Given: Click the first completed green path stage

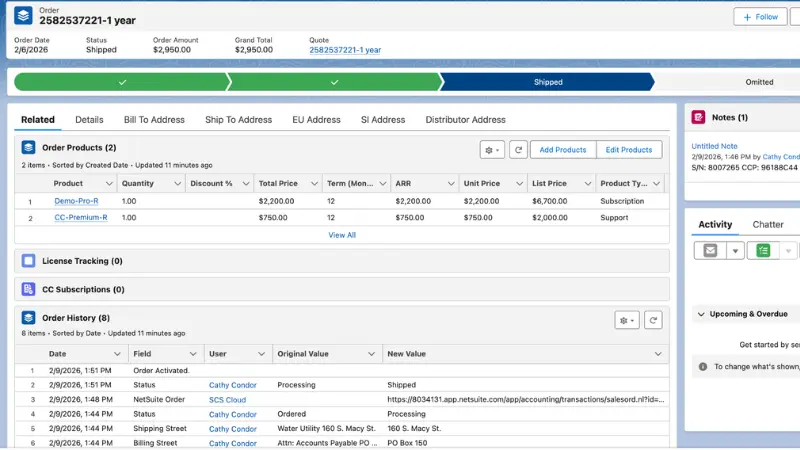Looking at the screenshot, I should coord(121,82).
